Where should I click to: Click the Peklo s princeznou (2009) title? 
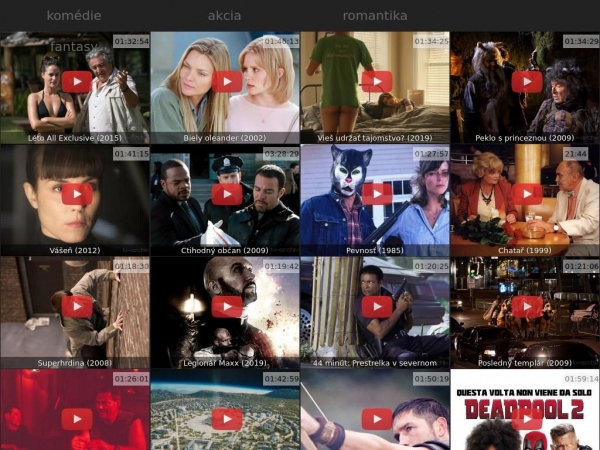(525, 138)
